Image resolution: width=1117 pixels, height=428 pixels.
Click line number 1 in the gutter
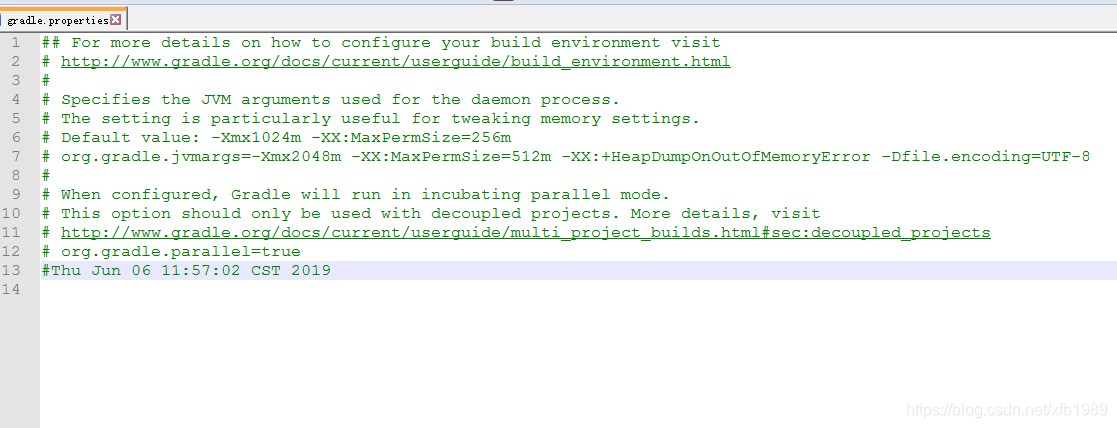(16, 43)
